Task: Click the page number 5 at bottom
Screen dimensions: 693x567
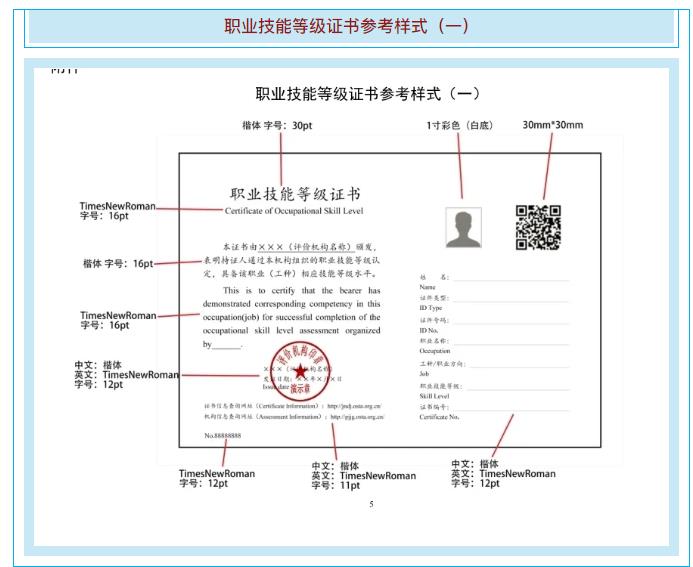Action: pos(371,504)
